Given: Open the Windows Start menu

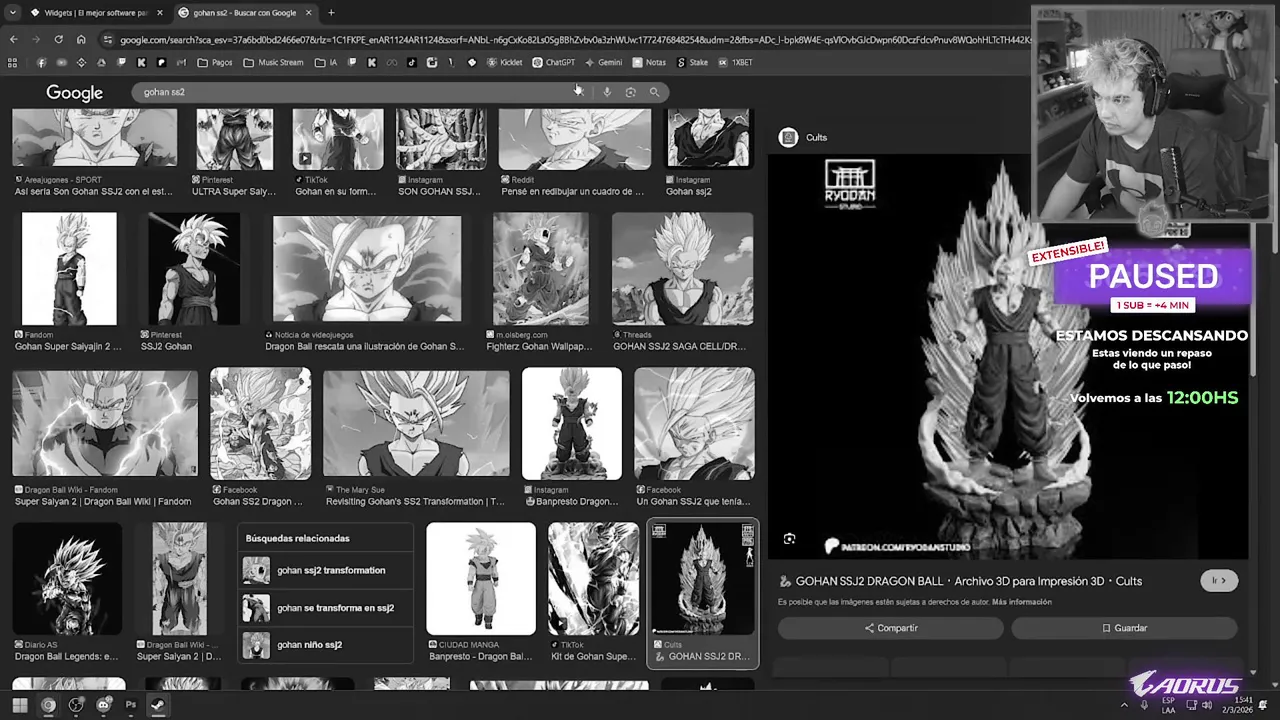Looking at the screenshot, I should (20, 705).
